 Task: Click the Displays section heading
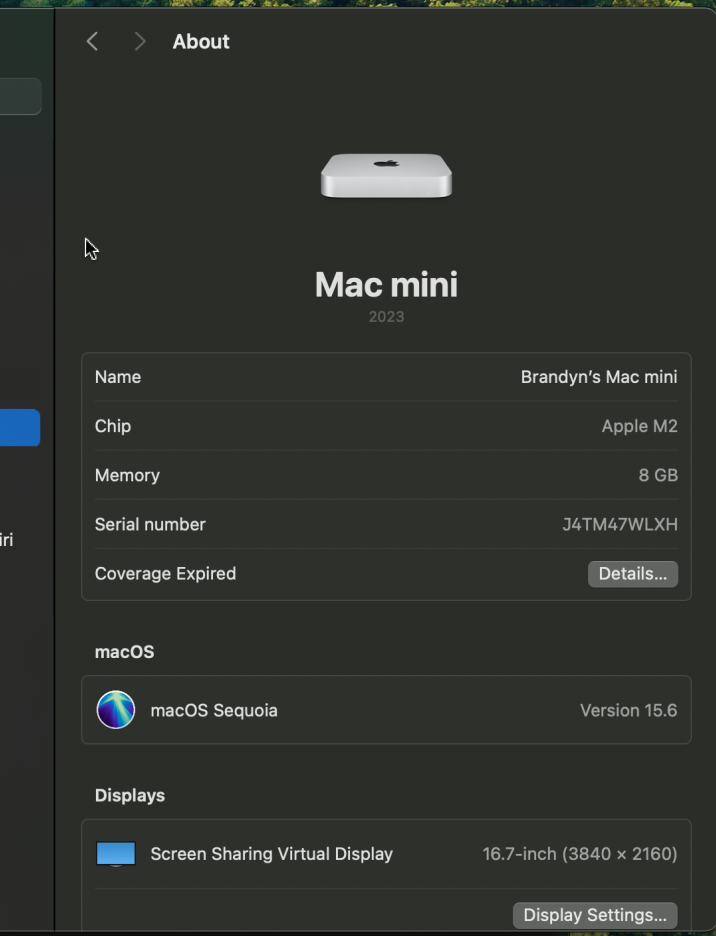point(130,795)
